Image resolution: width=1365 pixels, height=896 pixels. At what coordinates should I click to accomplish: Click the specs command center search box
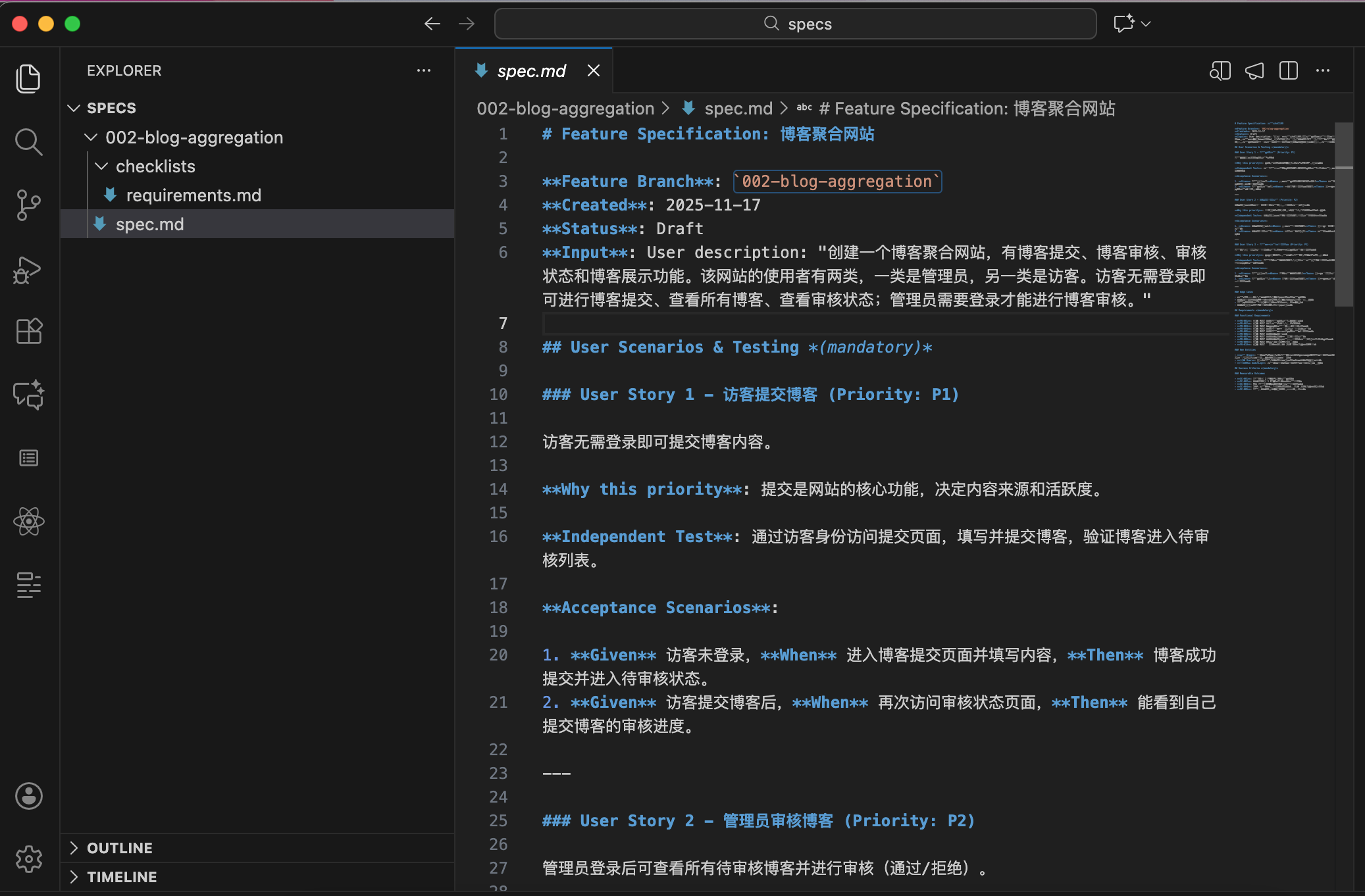[x=795, y=24]
